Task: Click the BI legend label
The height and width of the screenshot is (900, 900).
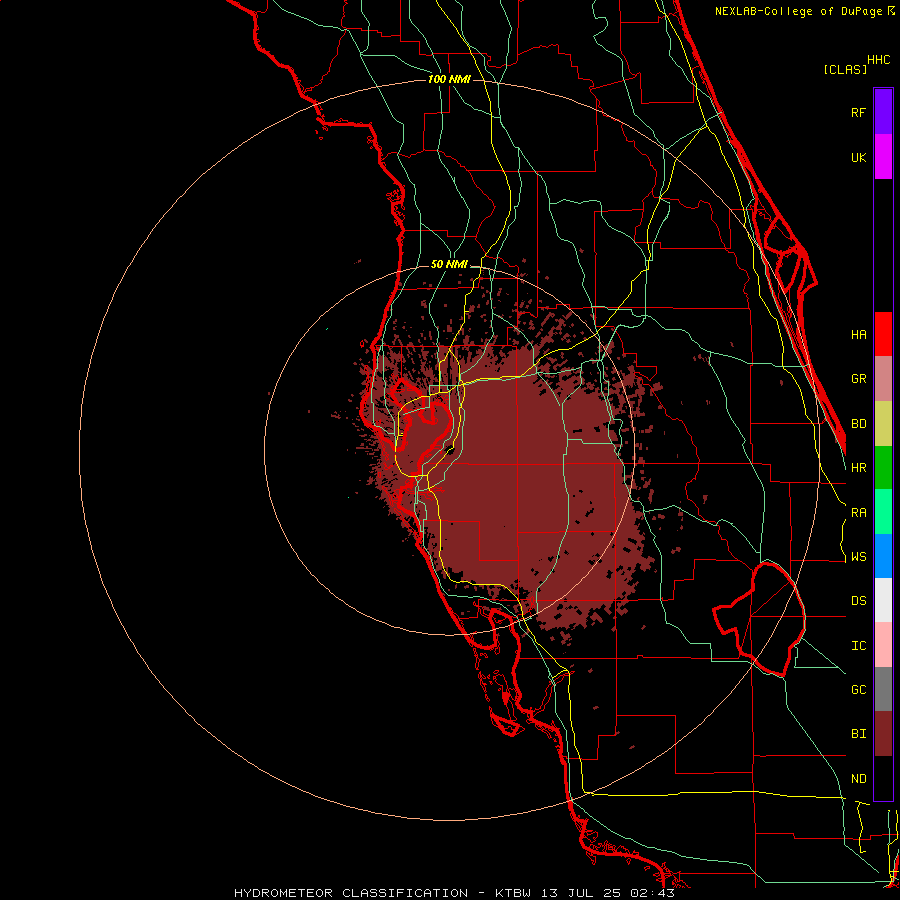Action: pyautogui.click(x=859, y=734)
